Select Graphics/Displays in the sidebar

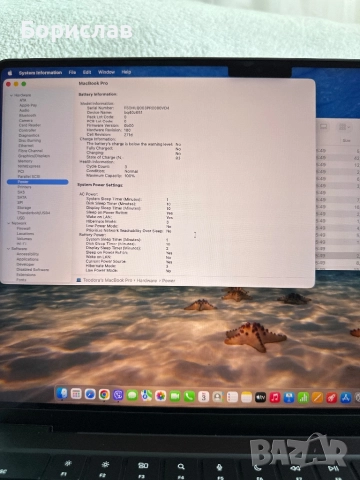[34, 156]
